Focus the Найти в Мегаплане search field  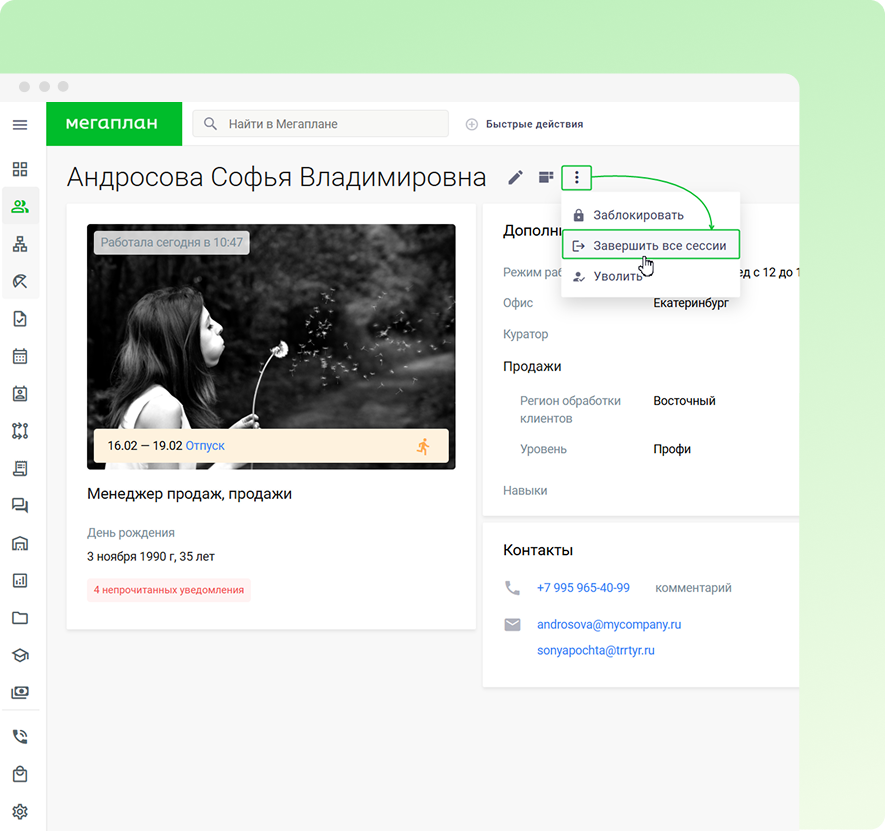tap(321, 124)
